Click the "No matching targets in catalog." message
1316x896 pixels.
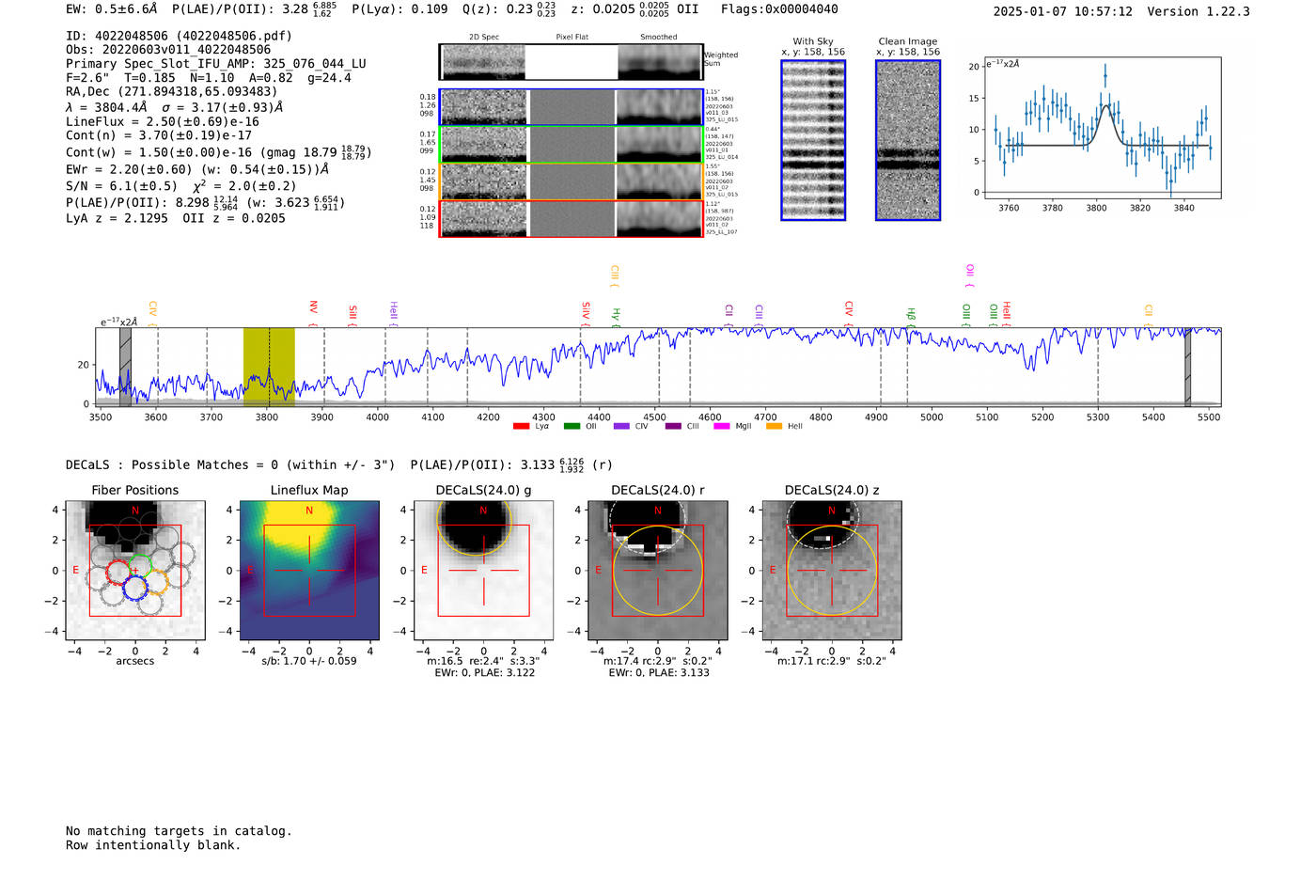179,831
